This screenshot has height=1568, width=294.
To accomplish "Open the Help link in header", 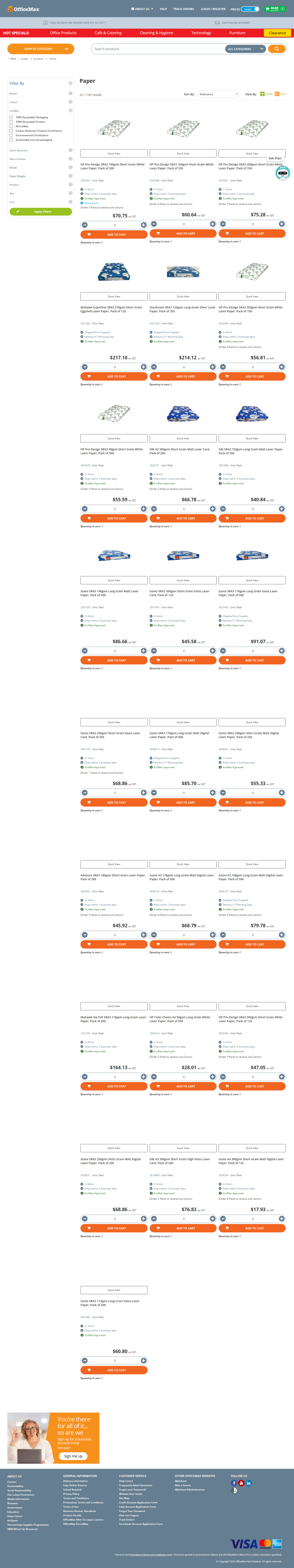I will coord(163,9).
